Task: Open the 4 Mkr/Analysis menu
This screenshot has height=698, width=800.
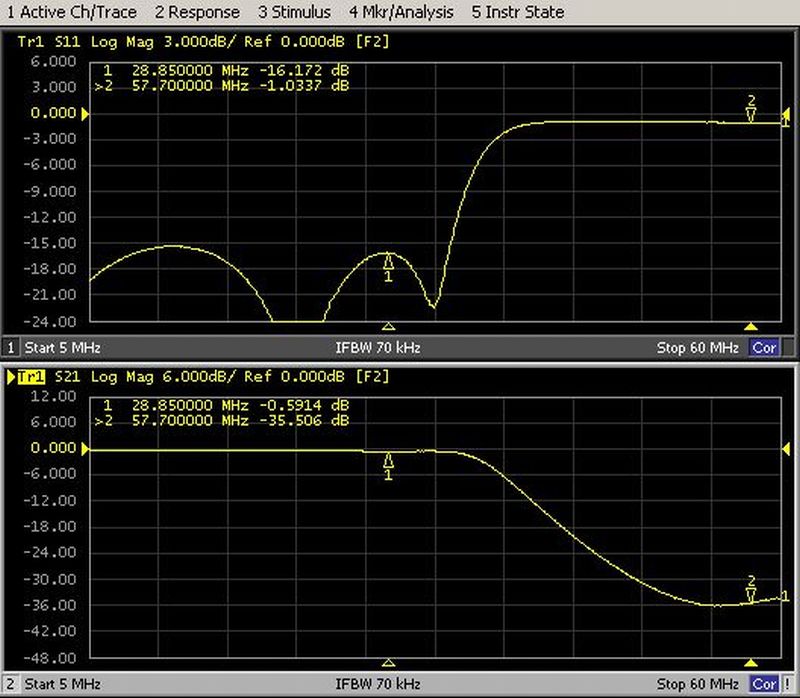Action: point(401,13)
